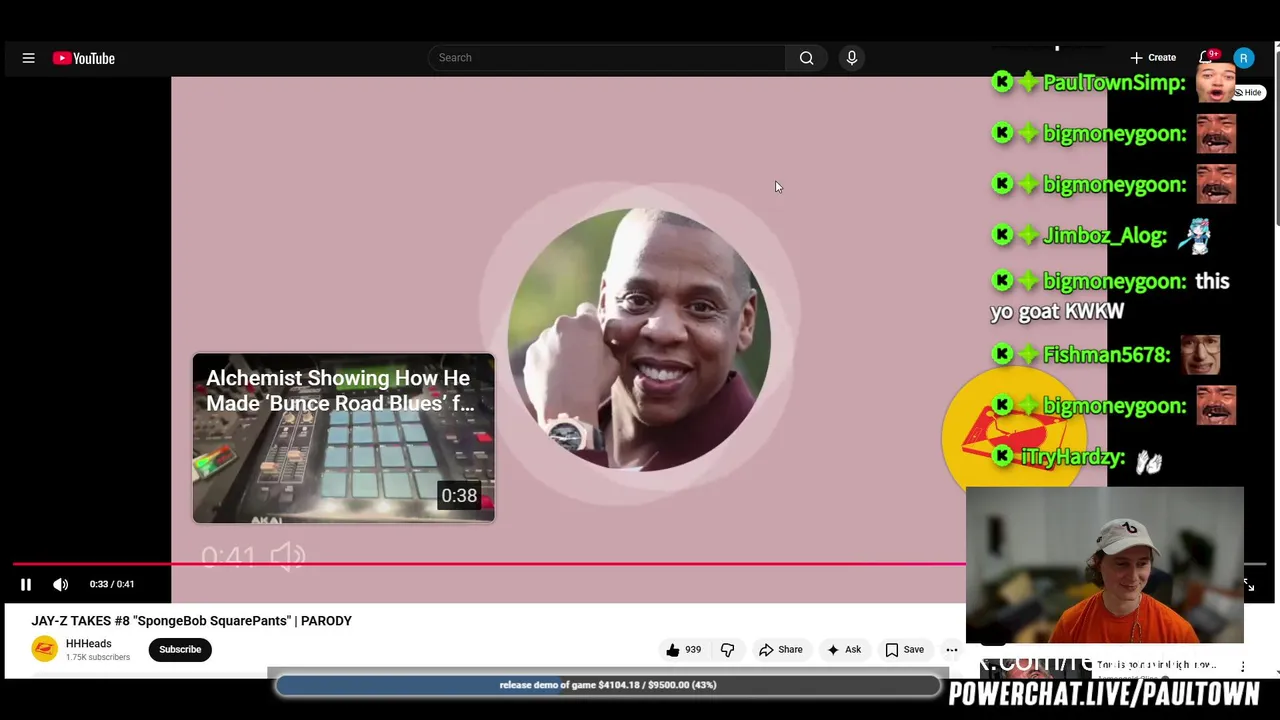Open the HHHeads channel name link
Image resolution: width=1280 pixels, height=720 pixels.
click(x=89, y=644)
